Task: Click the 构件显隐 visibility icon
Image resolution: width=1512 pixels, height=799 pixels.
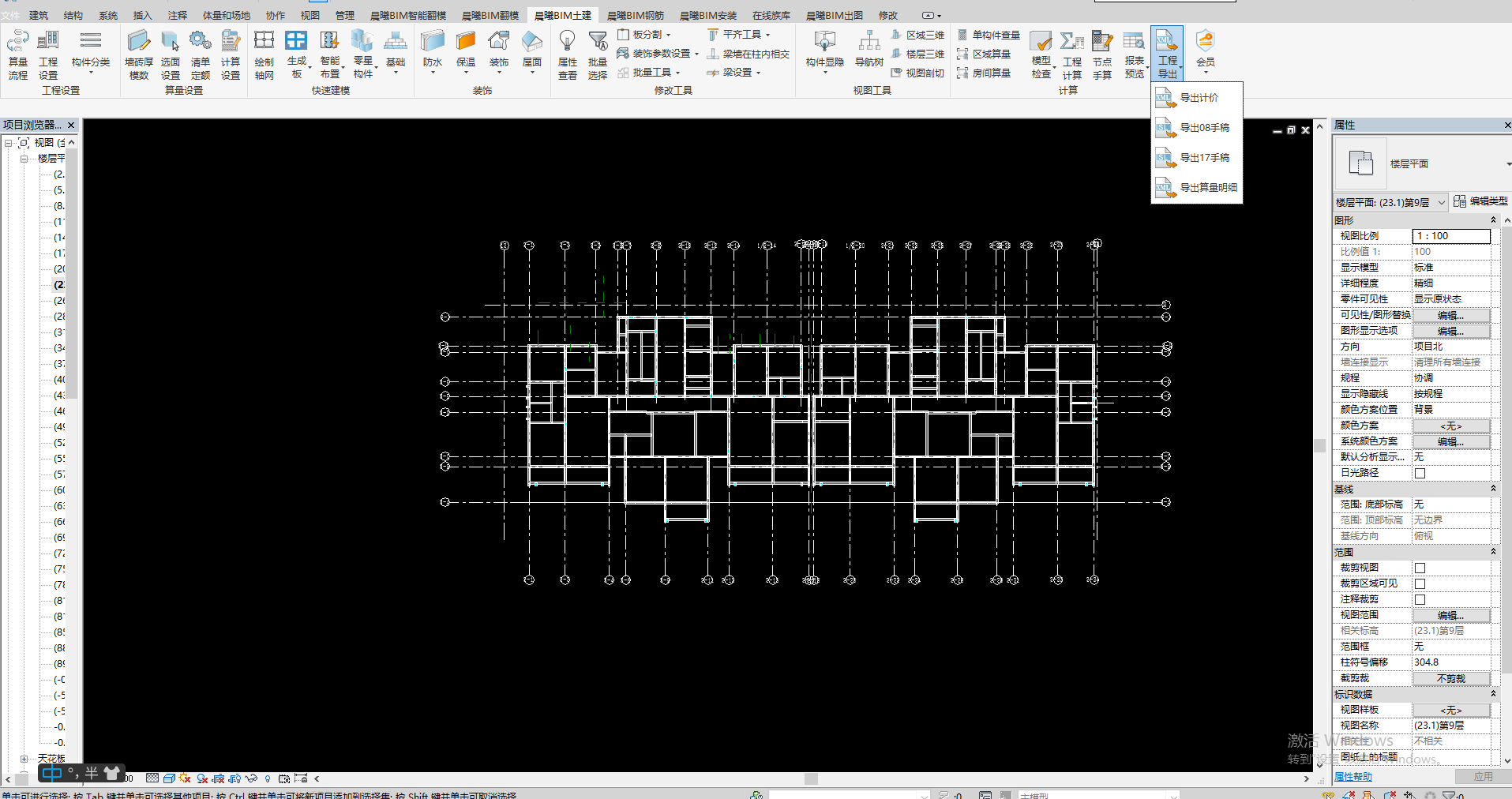Action: tap(825, 51)
